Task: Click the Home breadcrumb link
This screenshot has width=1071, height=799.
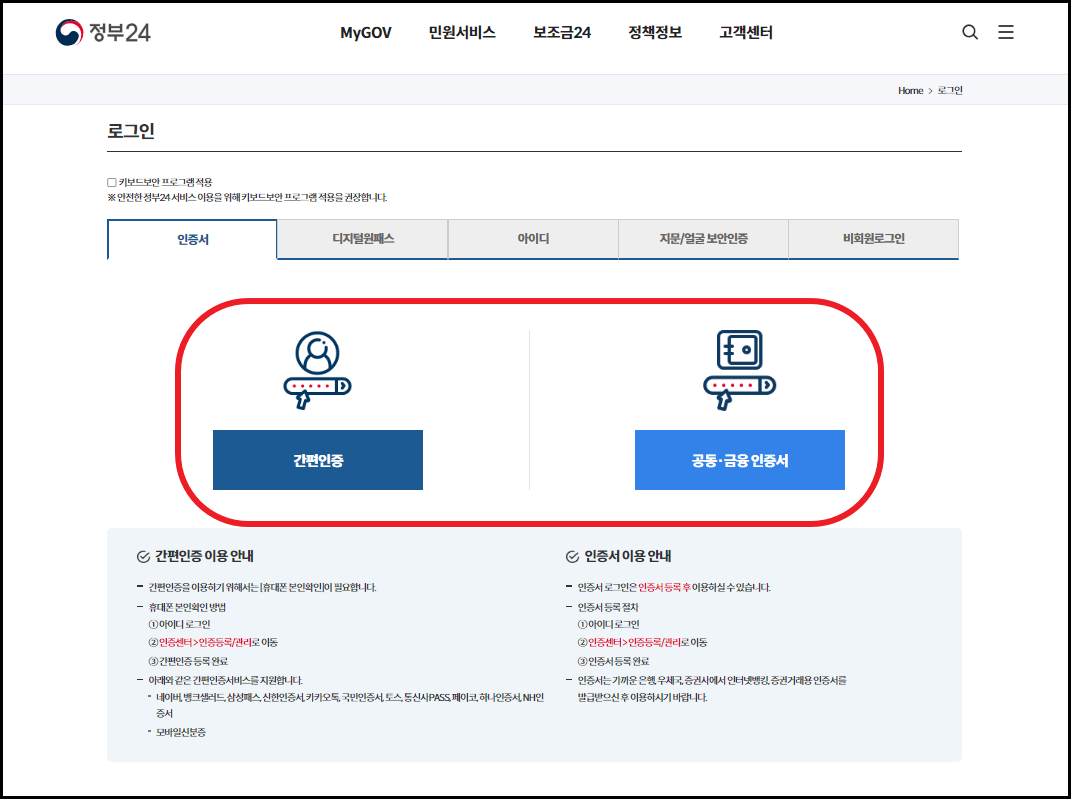Action: tap(910, 90)
